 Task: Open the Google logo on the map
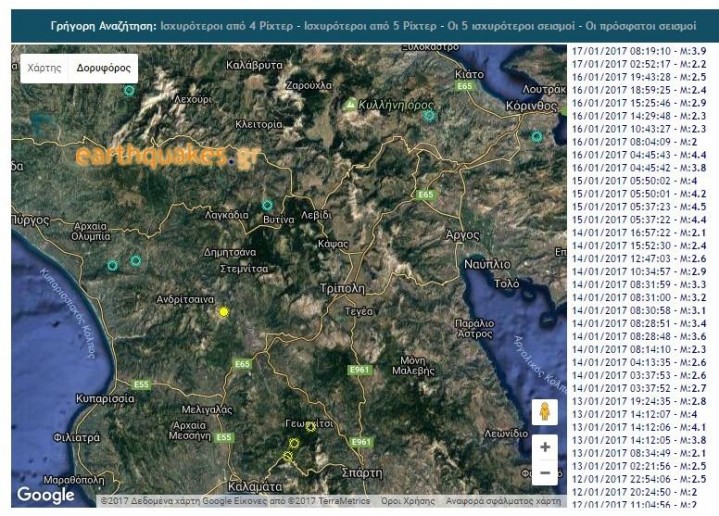click(x=46, y=495)
